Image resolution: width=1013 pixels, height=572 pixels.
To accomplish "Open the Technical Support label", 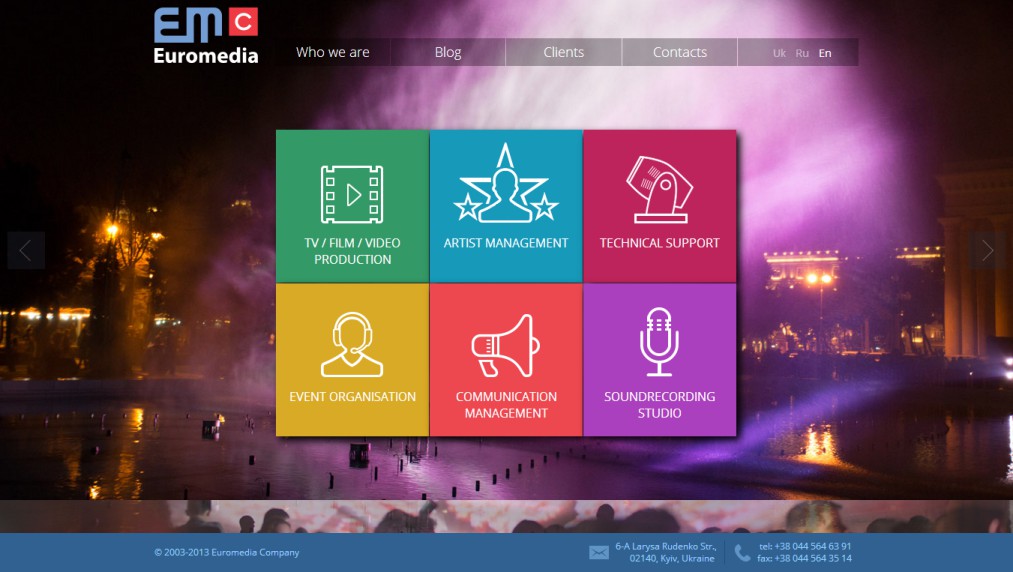I will [x=659, y=243].
